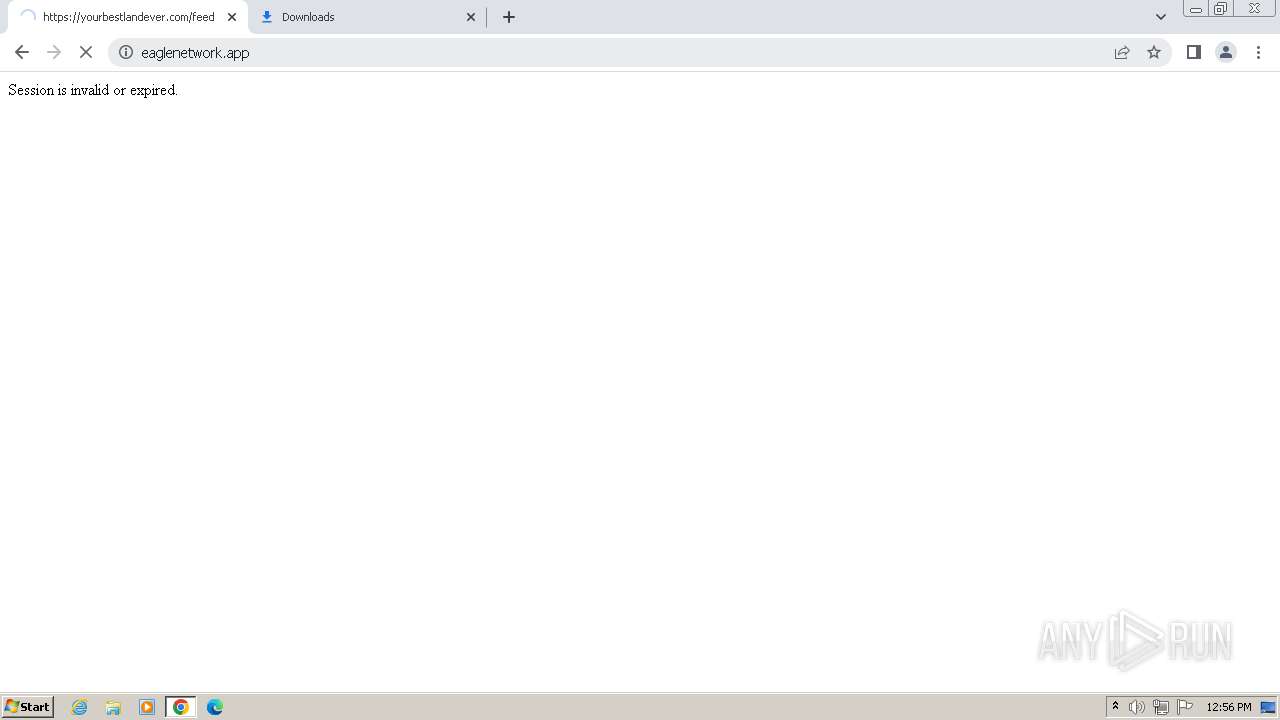Screen dimensions: 1280x720
Task: Click the 'Session is invalid or expired.' text
Action: pos(93,90)
